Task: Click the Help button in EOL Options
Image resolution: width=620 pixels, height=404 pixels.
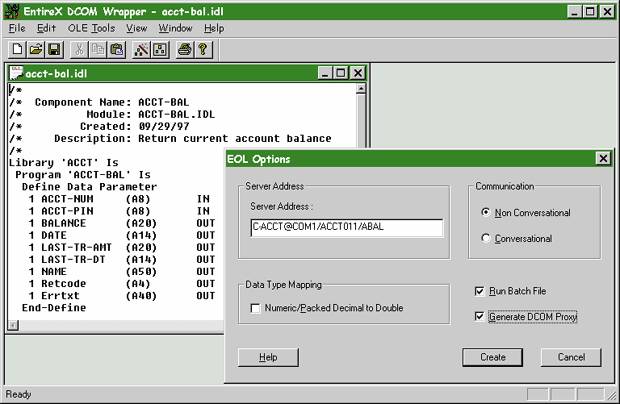Action: pyautogui.click(x=268, y=357)
